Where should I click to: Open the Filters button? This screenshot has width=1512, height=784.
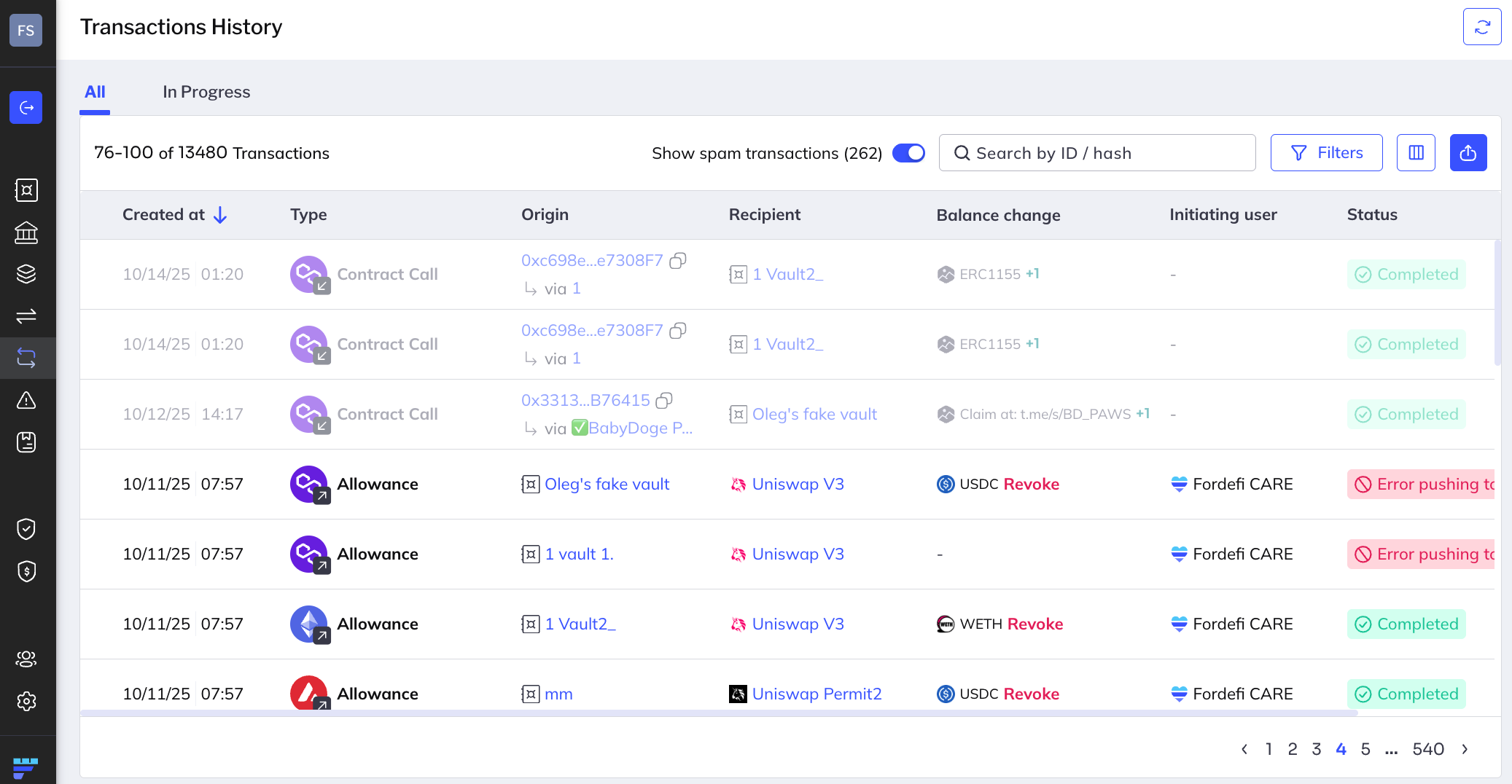pos(1326,153)
